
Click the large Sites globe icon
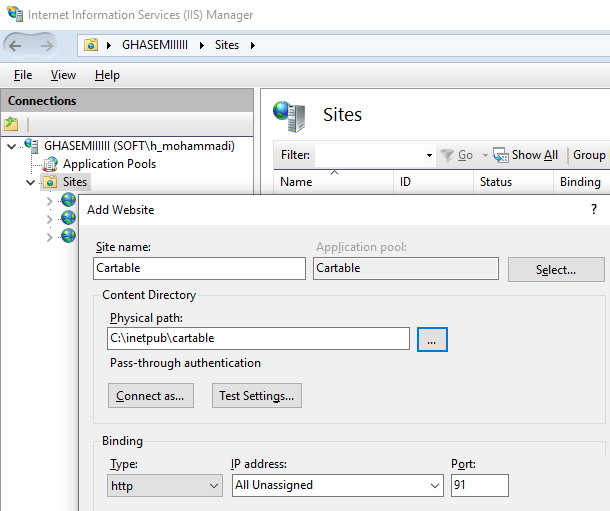(289, 116)
